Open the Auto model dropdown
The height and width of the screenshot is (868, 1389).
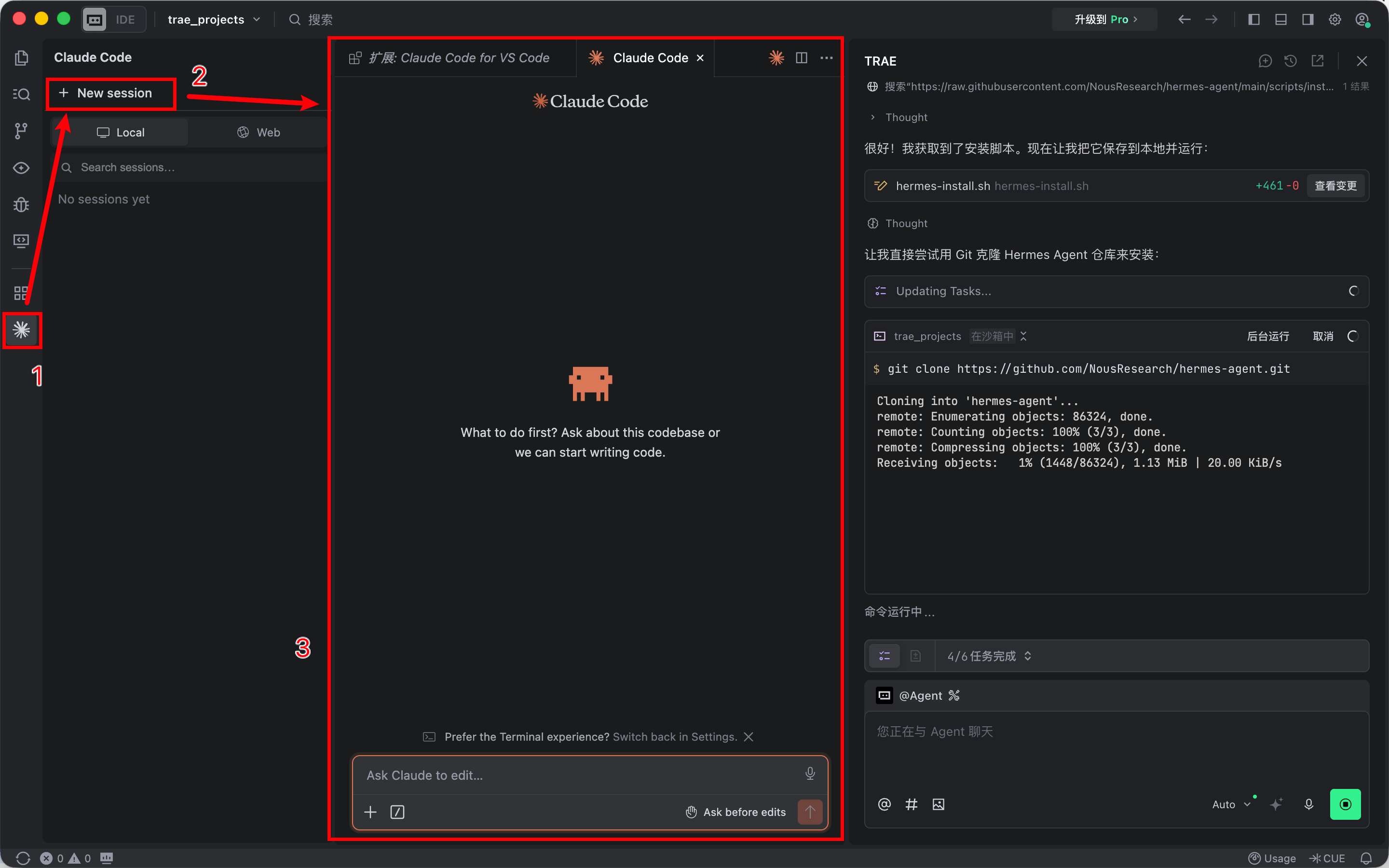tap(1231, 804)
